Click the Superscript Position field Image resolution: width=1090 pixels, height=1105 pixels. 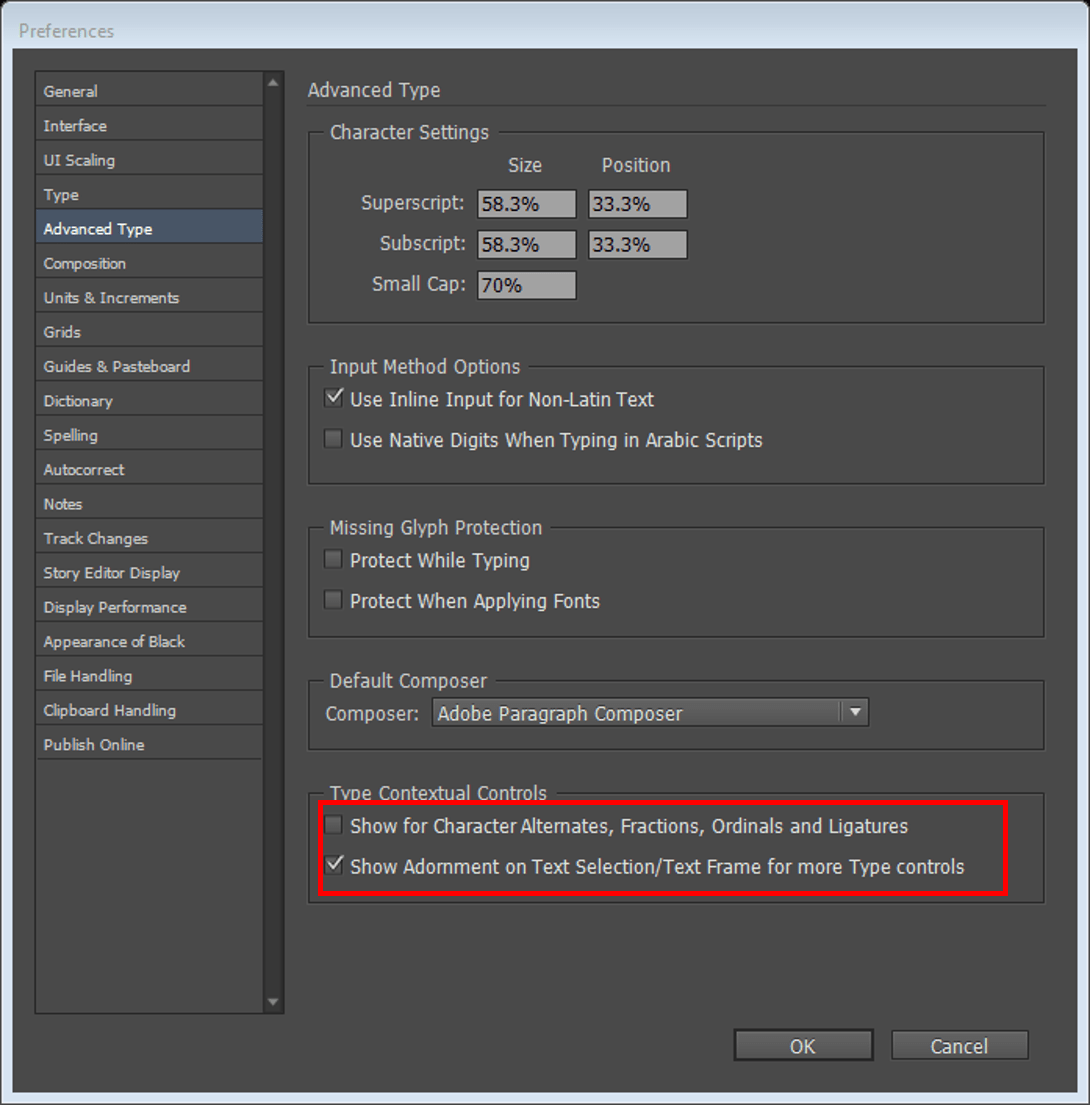click(x=638, y=204)
